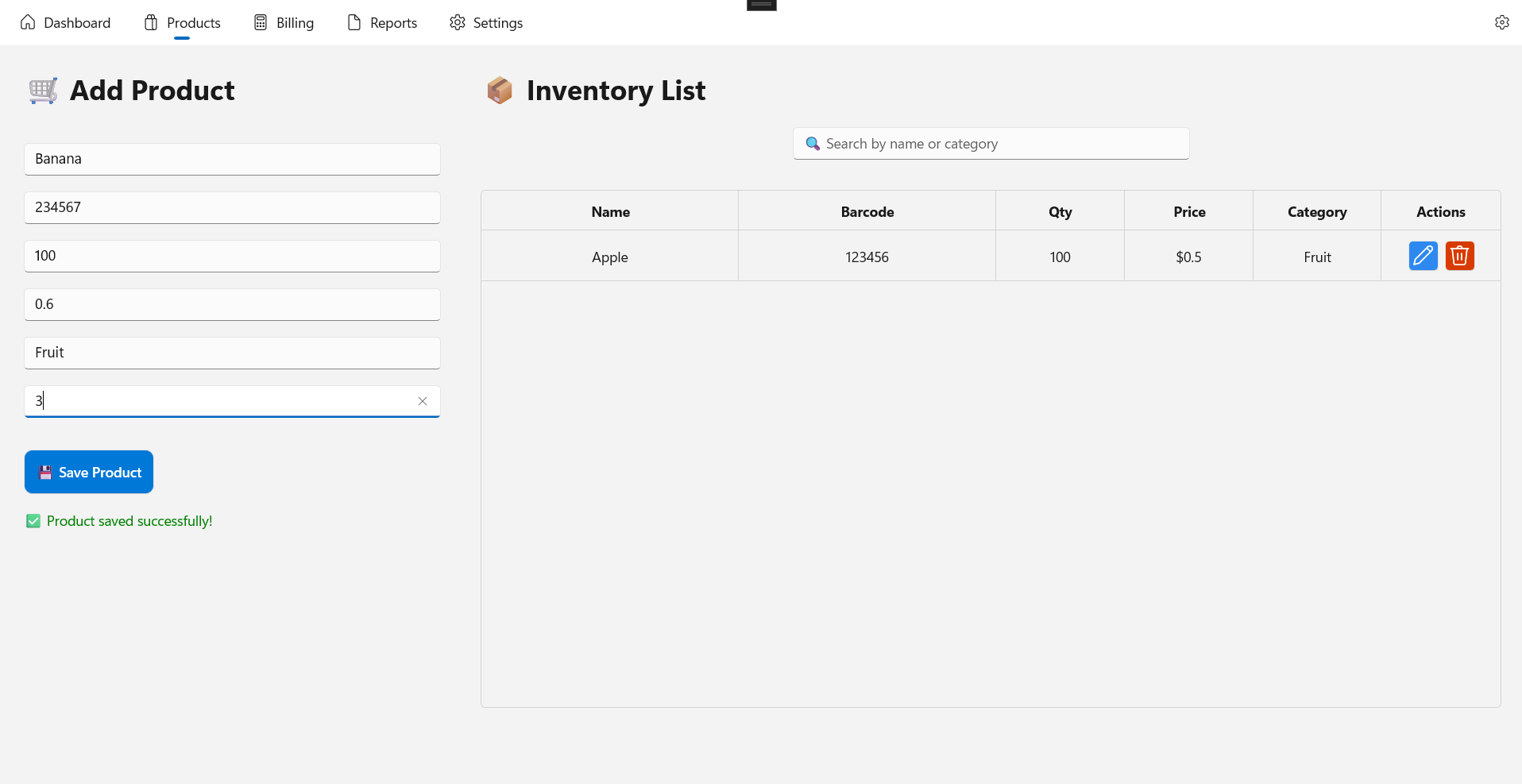Click the calculator icon on Billing tab

point(261,22)
